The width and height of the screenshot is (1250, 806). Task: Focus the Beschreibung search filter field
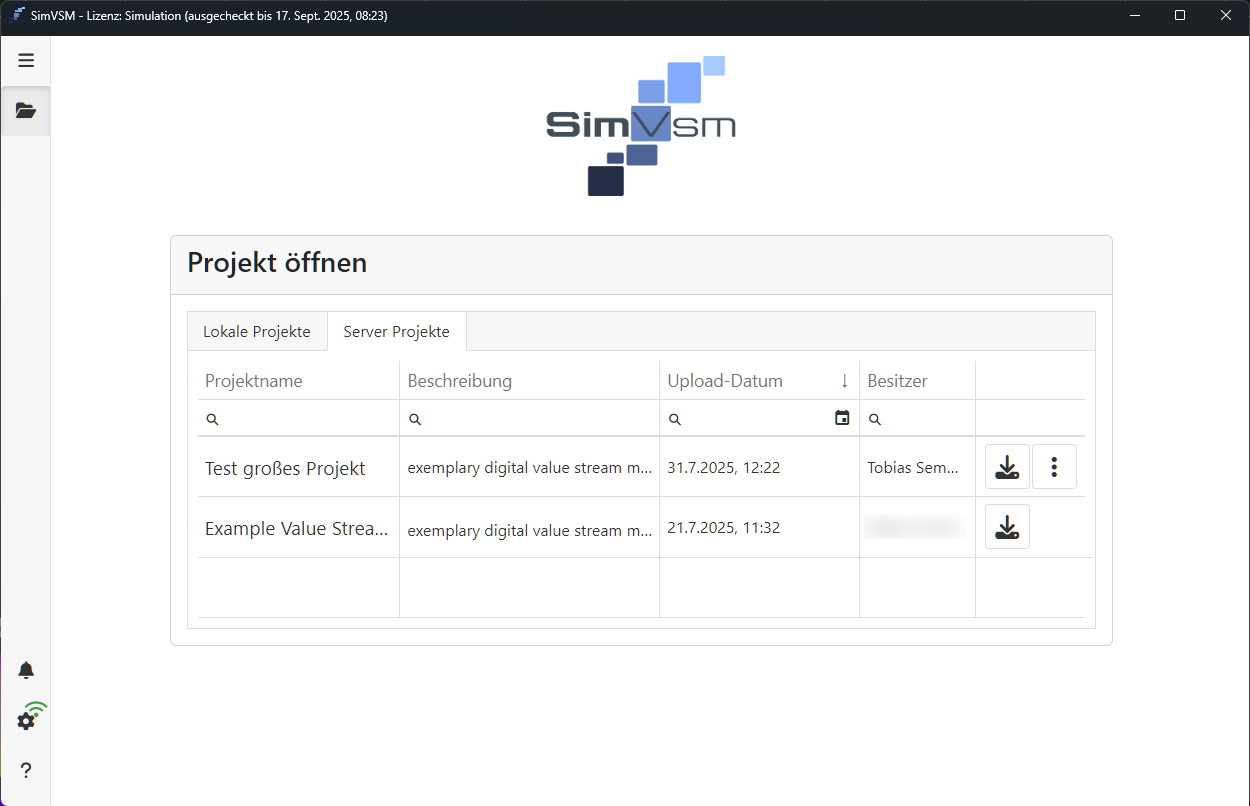pos(535,419)
